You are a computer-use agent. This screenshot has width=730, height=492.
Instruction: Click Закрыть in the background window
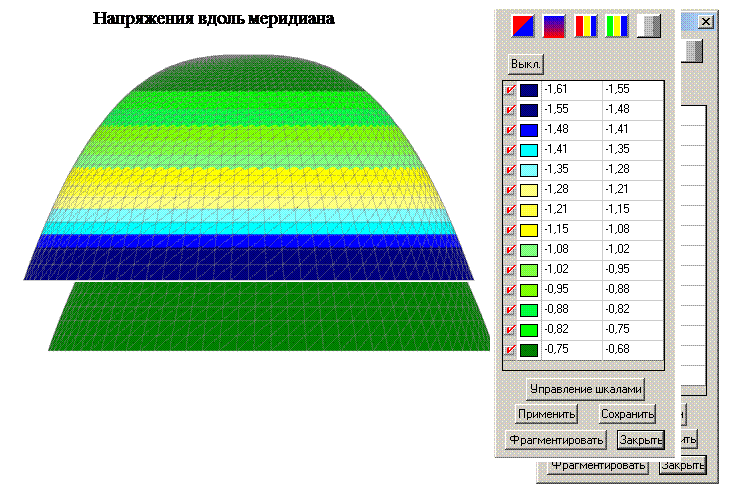(683, 465)
